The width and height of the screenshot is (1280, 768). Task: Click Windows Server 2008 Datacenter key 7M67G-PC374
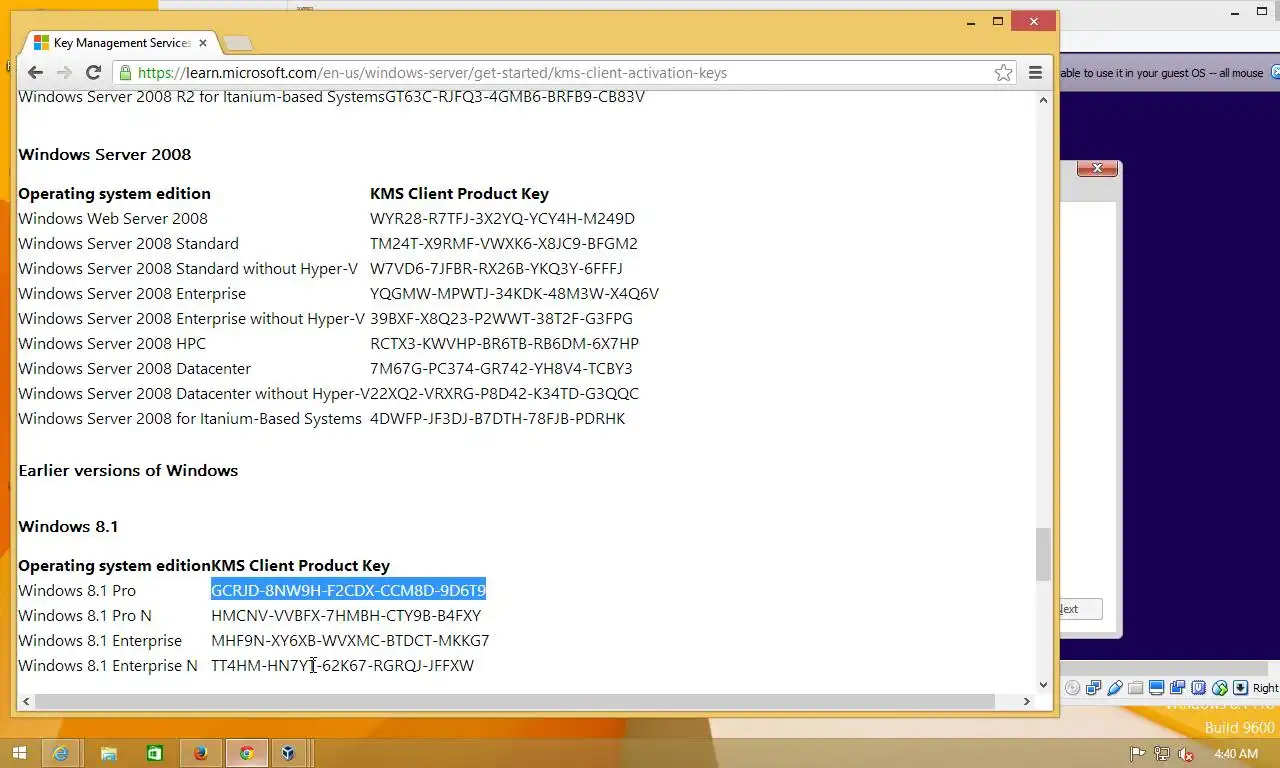(x=501, y=368)
